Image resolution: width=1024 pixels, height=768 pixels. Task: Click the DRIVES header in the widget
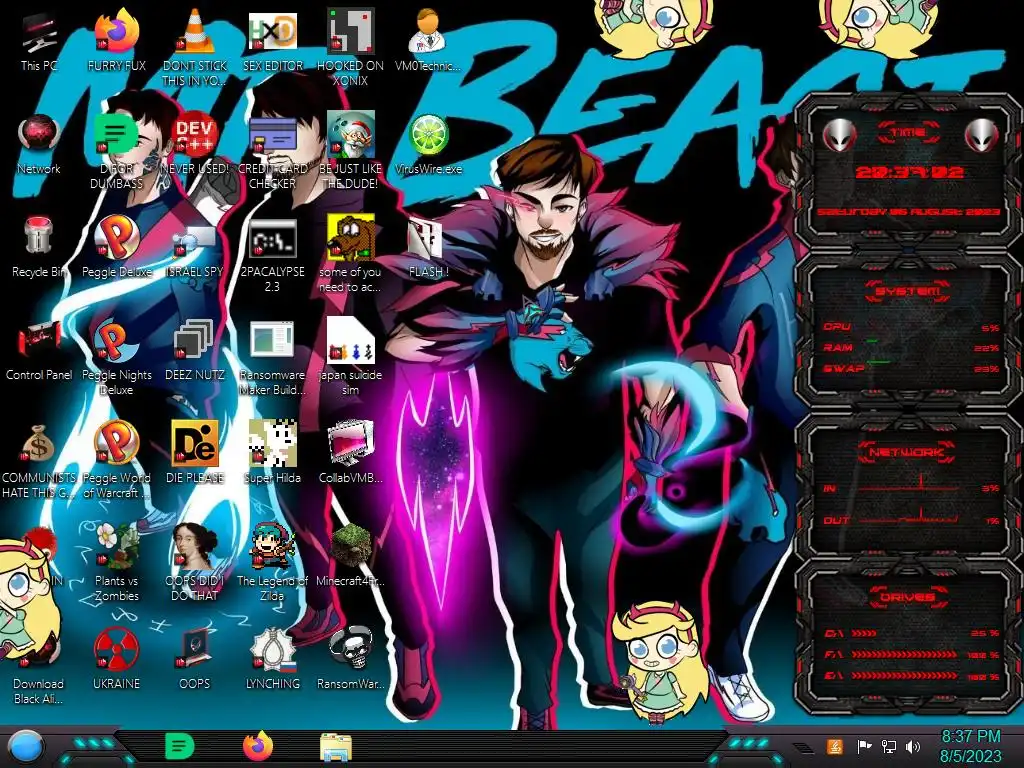click(907, 597)
